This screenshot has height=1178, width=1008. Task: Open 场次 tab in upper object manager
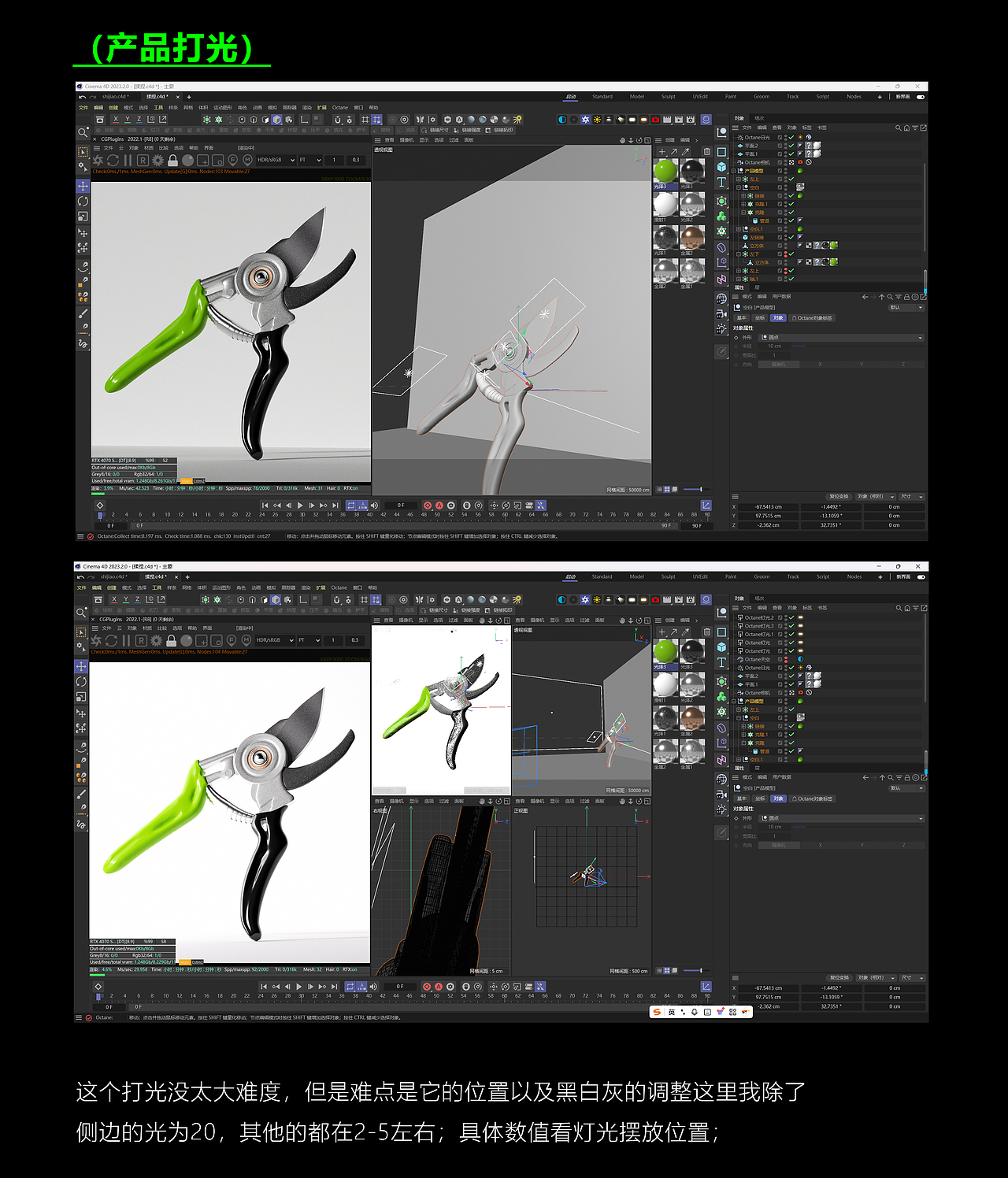[759, 118]
